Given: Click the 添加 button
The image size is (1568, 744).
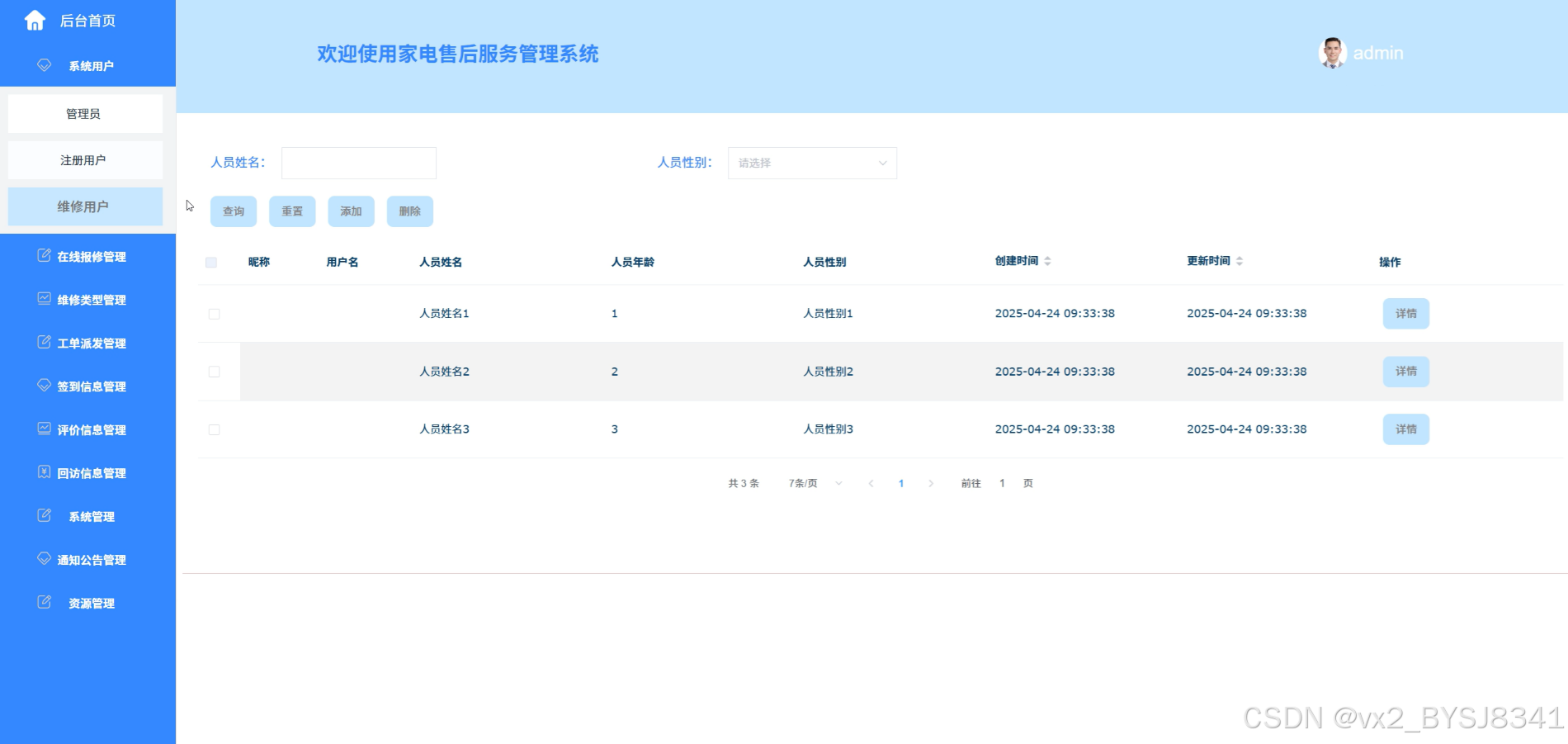Looking at the screenshot, I should pyautogui.click(x=351, y=211).
